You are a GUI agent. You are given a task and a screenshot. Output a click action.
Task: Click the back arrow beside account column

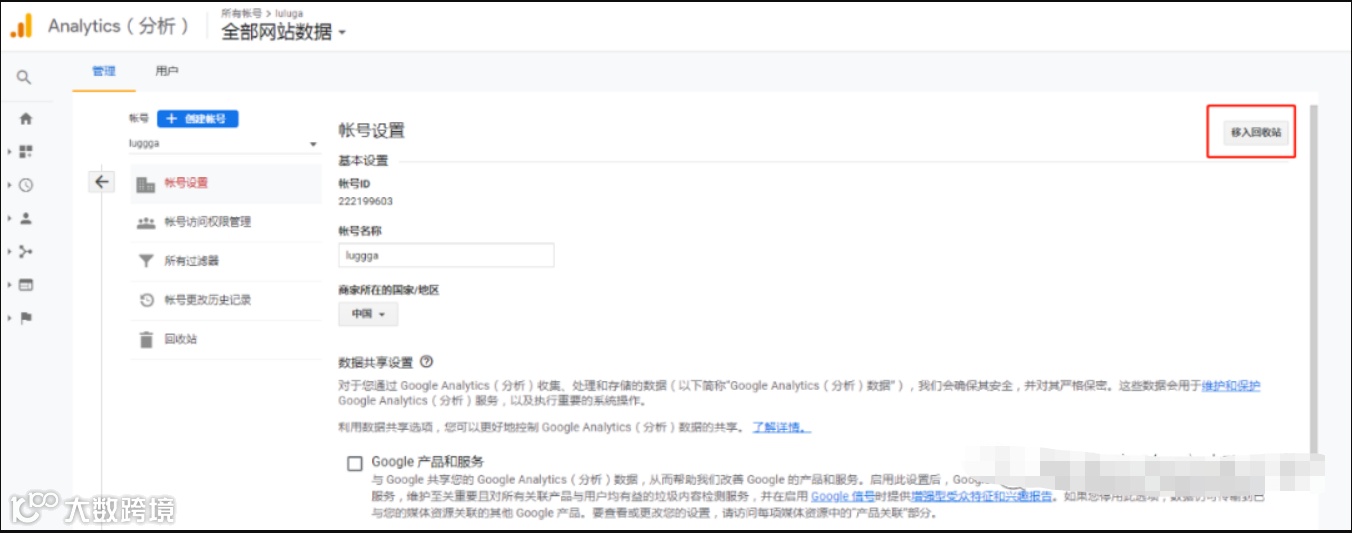coord(102,182)
